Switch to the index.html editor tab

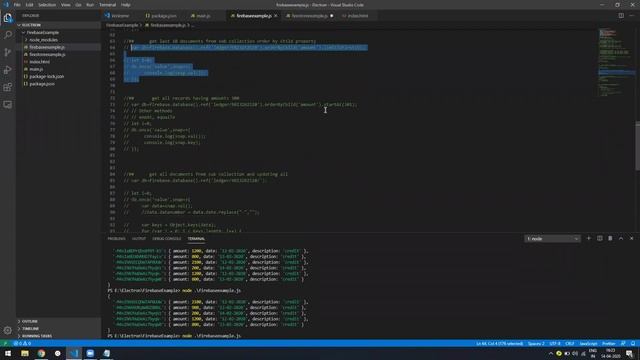tap(358, 16)
